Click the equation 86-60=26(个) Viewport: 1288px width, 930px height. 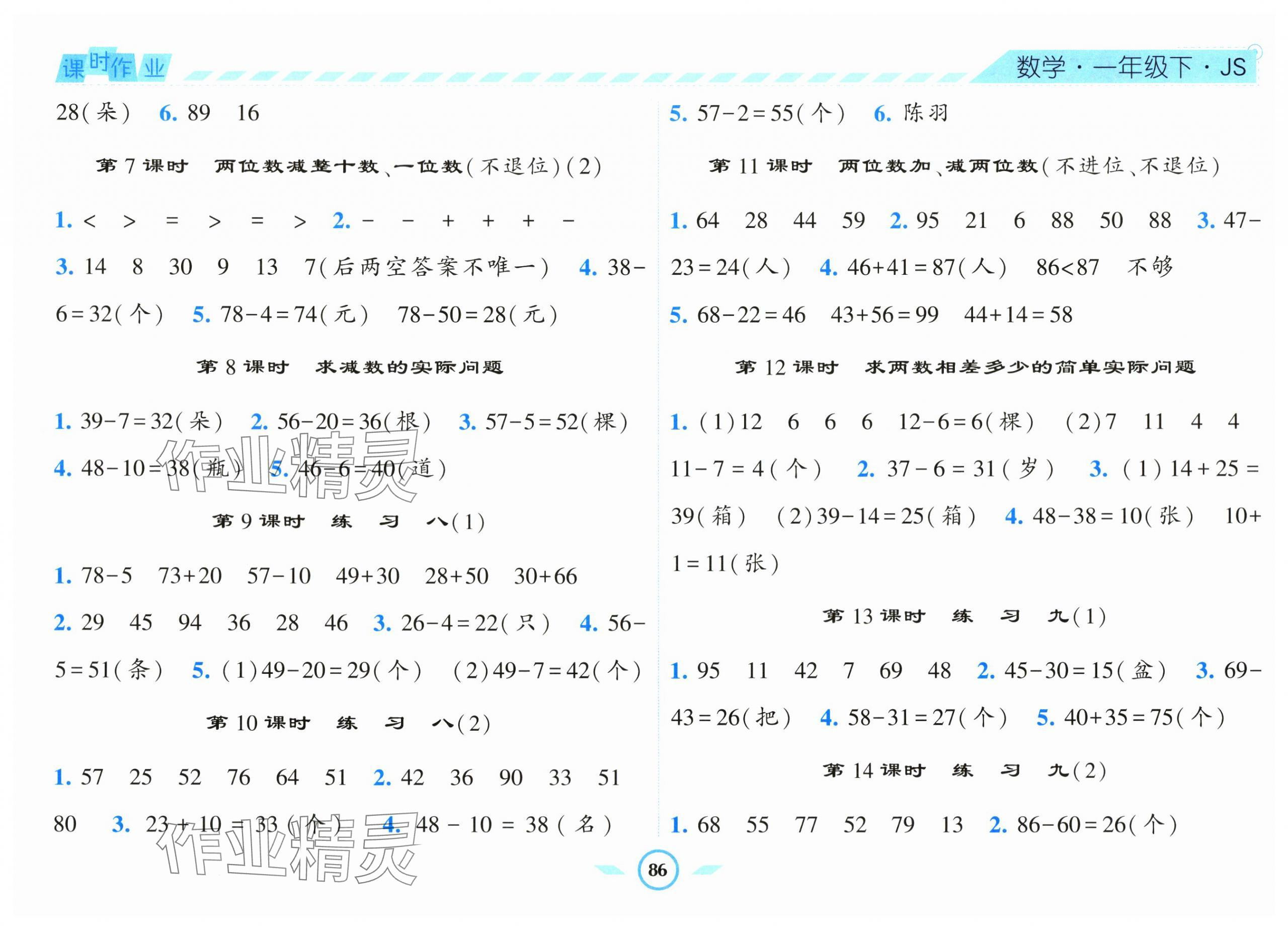(x=1097, y=824)
